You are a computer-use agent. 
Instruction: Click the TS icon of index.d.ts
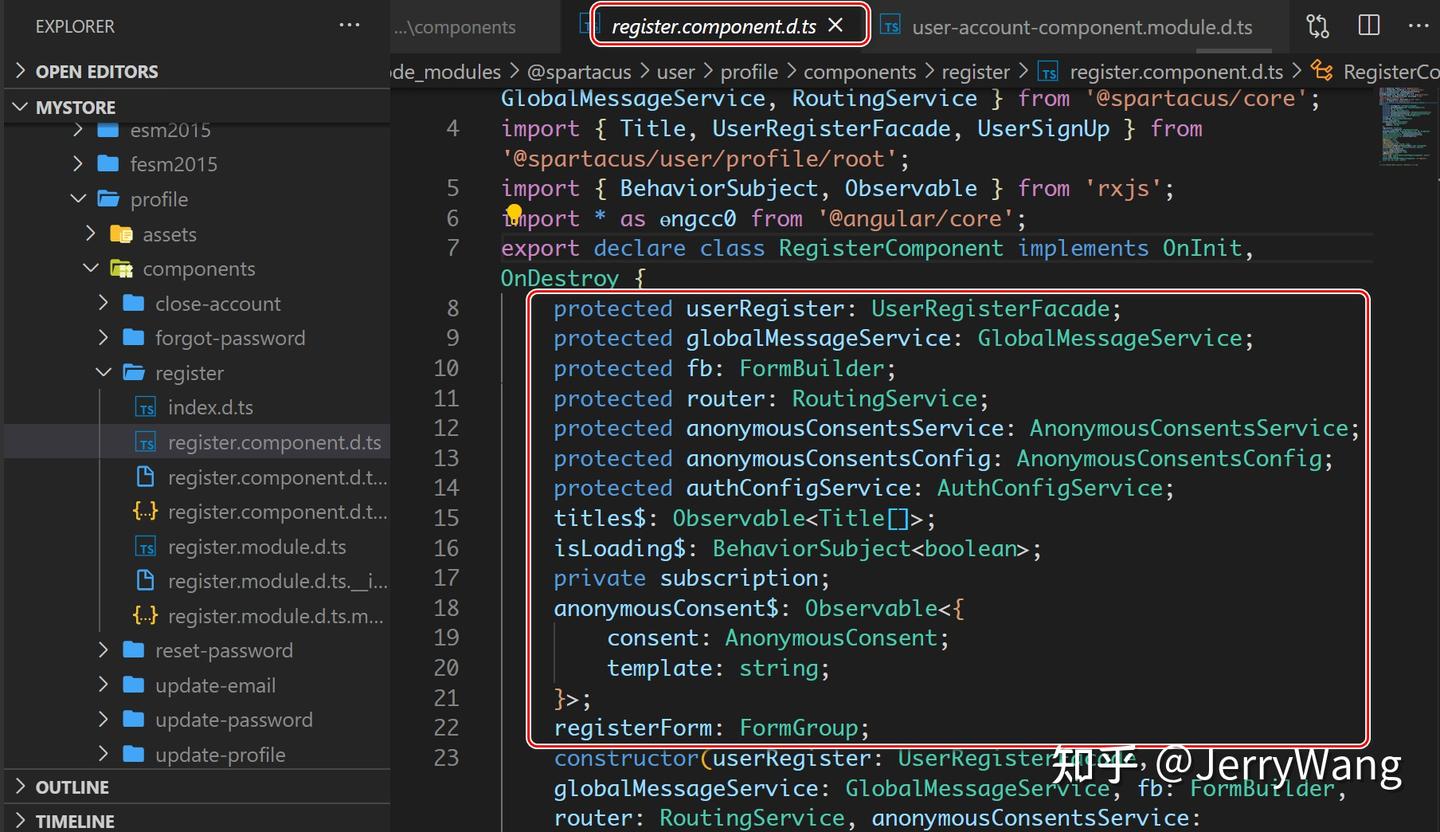tap(146, 408)
